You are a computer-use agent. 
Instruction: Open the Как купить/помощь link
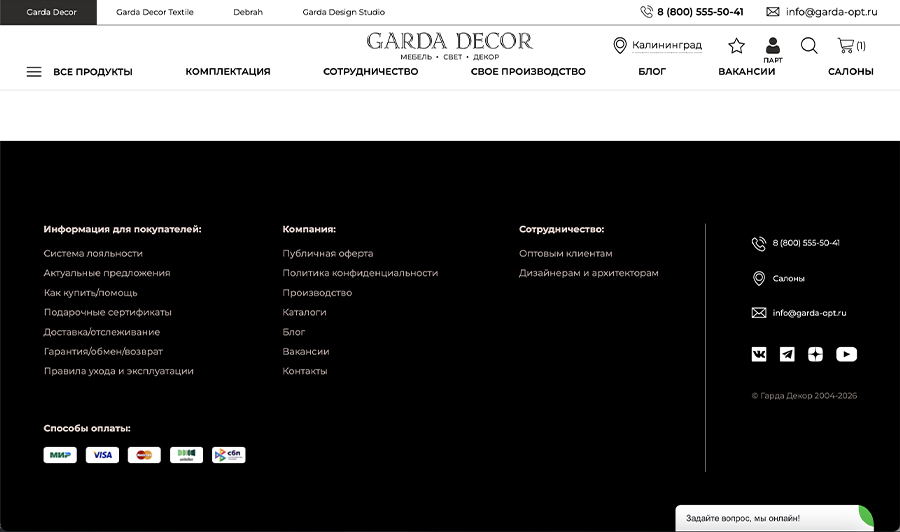91,293
